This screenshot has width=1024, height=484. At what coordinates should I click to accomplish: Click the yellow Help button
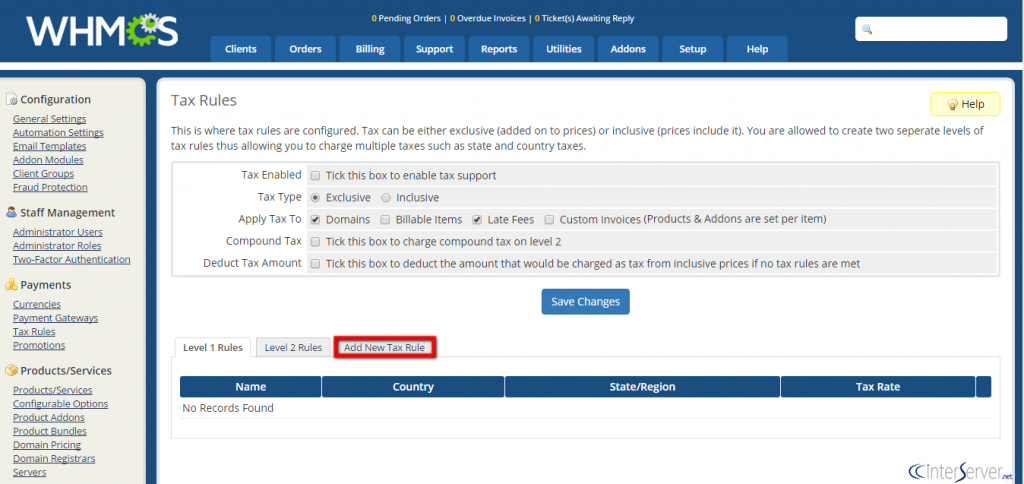tap(965, 105)
